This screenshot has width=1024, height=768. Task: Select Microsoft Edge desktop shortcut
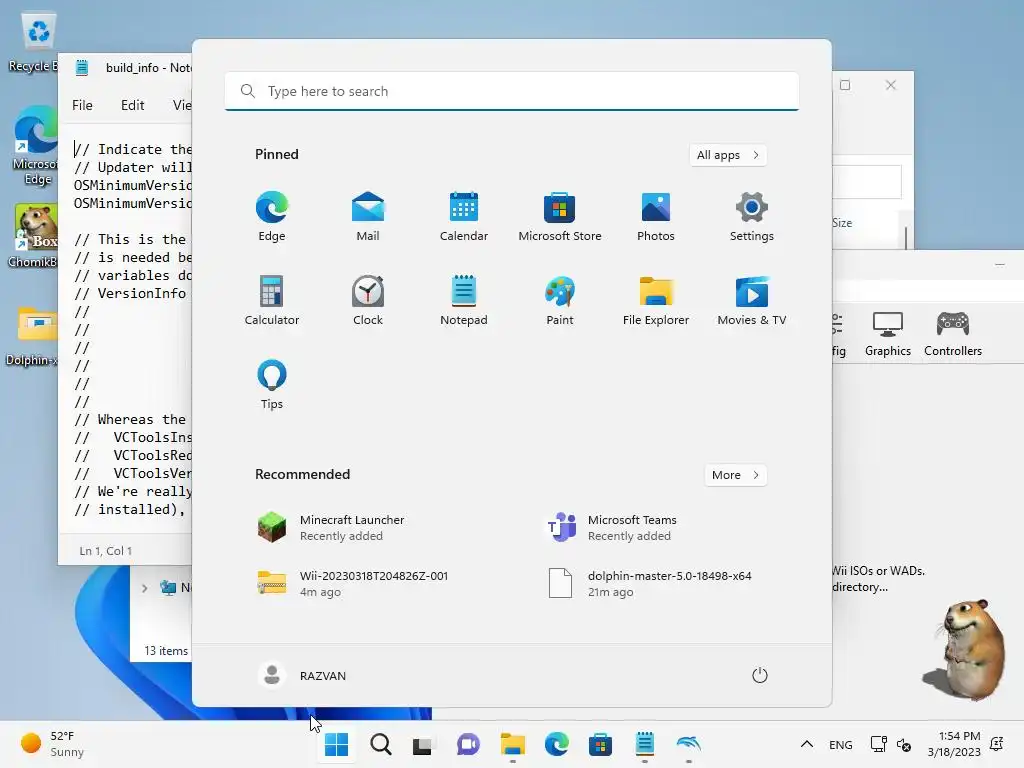[x=35, y=146]
